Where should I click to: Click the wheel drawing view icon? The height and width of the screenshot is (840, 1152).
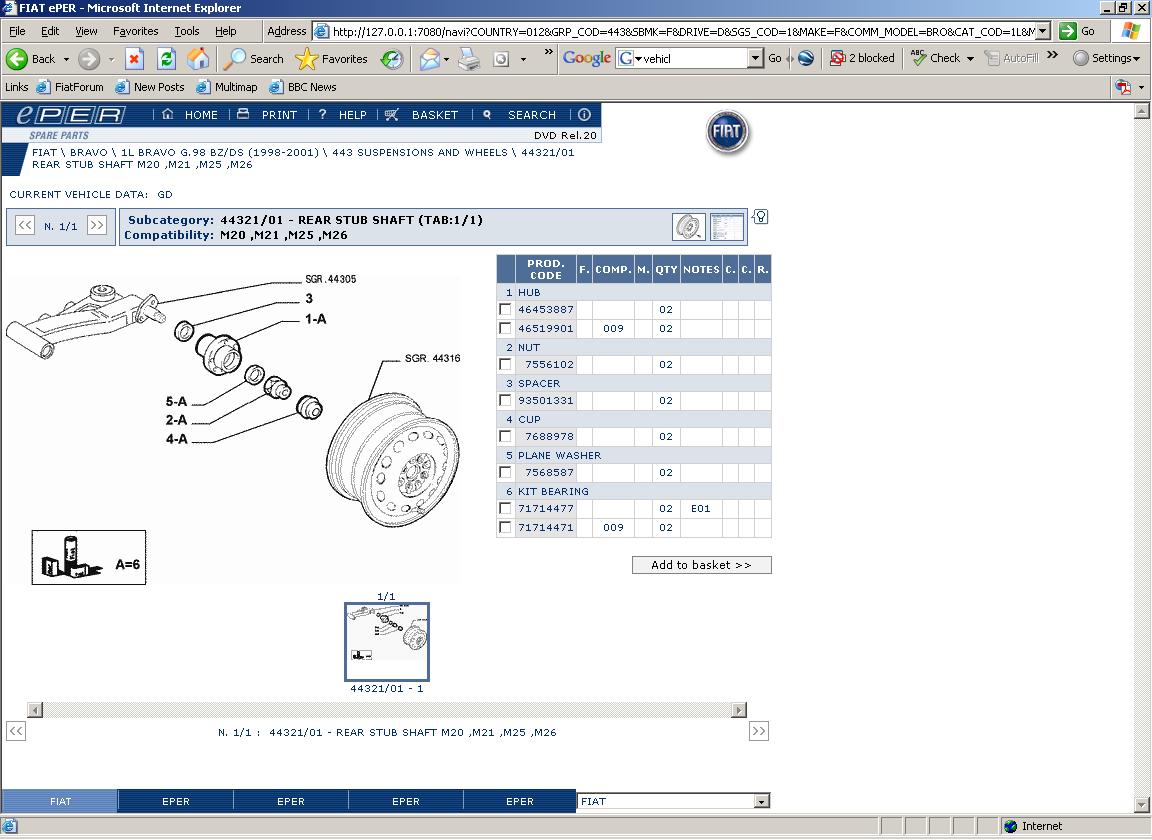(x=688, y=227)
